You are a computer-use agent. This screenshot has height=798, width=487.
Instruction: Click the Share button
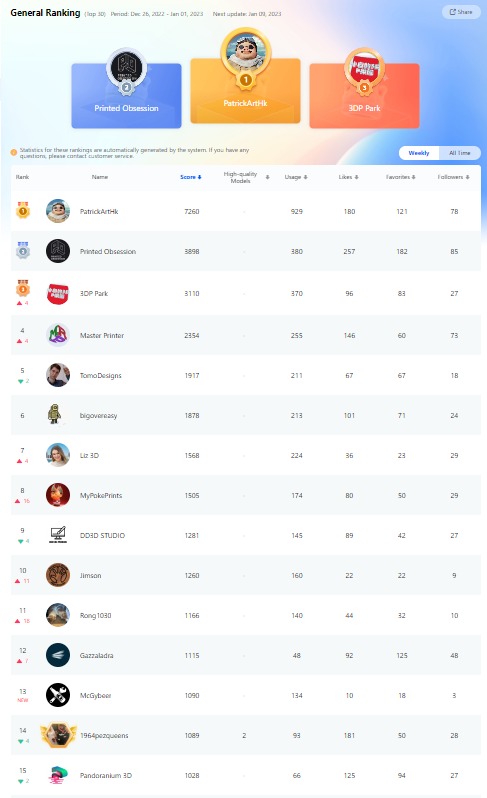tap(461, 12)
